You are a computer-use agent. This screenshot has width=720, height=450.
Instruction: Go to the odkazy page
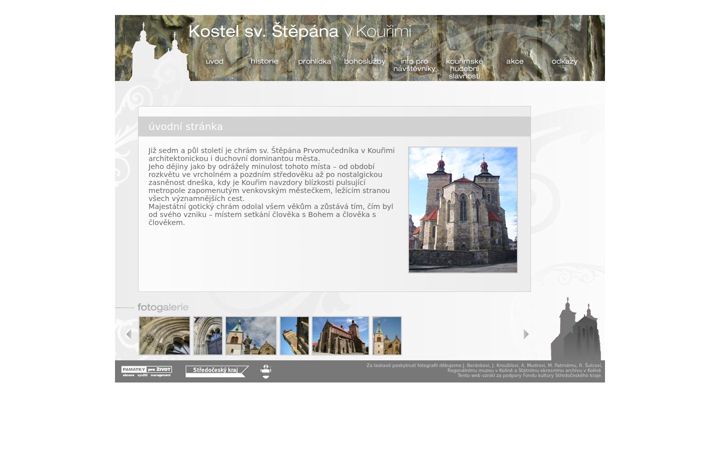tap(564, 61)
